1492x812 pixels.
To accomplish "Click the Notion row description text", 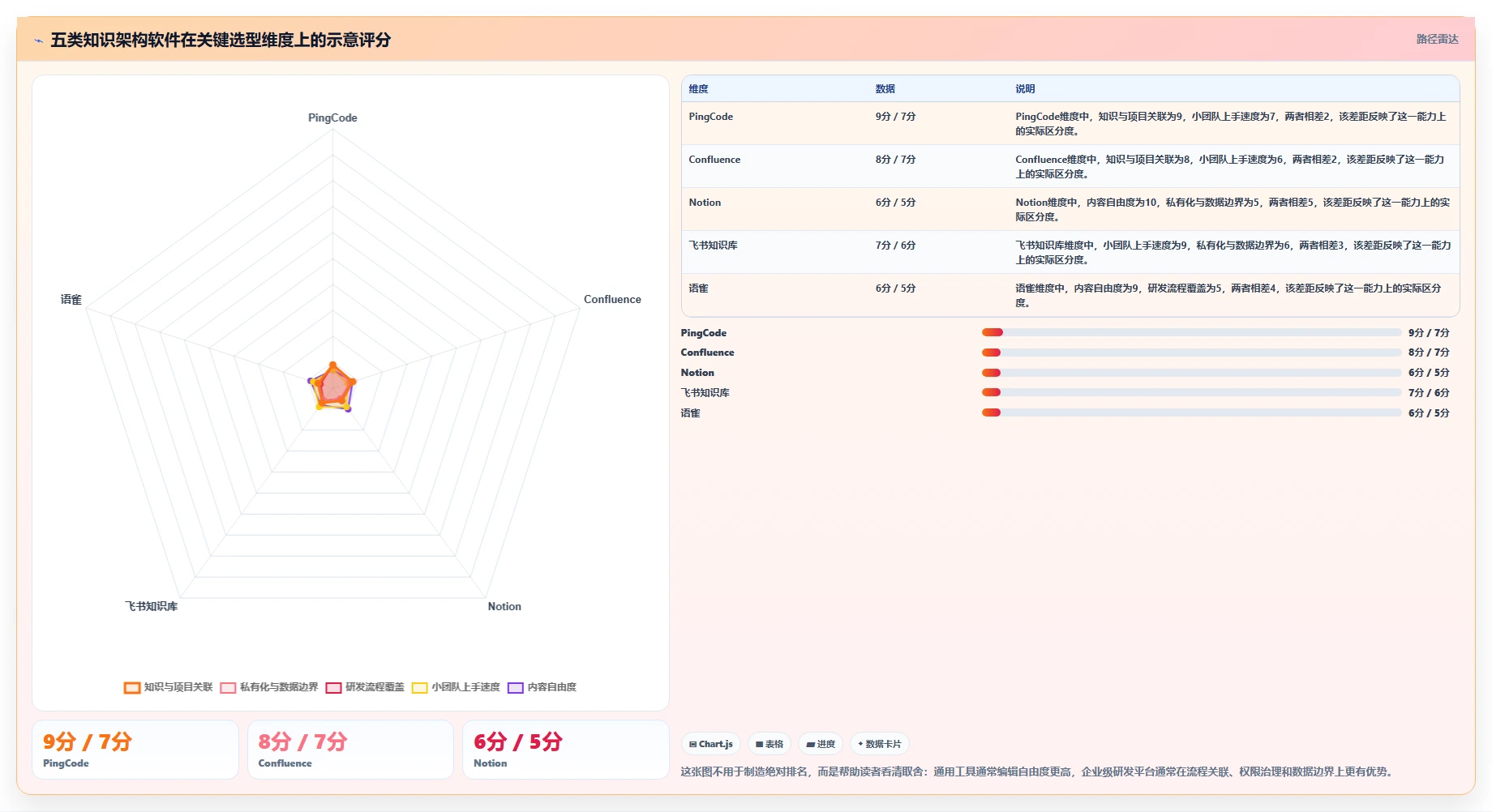I will click(x=1233, y=210).
